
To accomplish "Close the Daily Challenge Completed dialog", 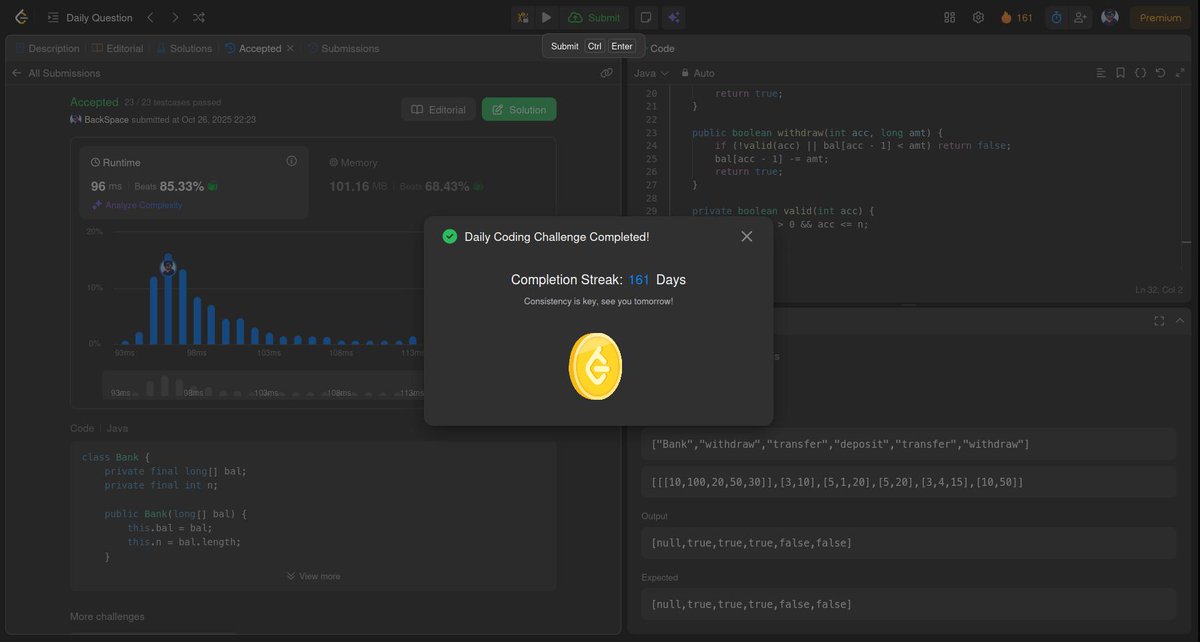I will click(747, 237).
